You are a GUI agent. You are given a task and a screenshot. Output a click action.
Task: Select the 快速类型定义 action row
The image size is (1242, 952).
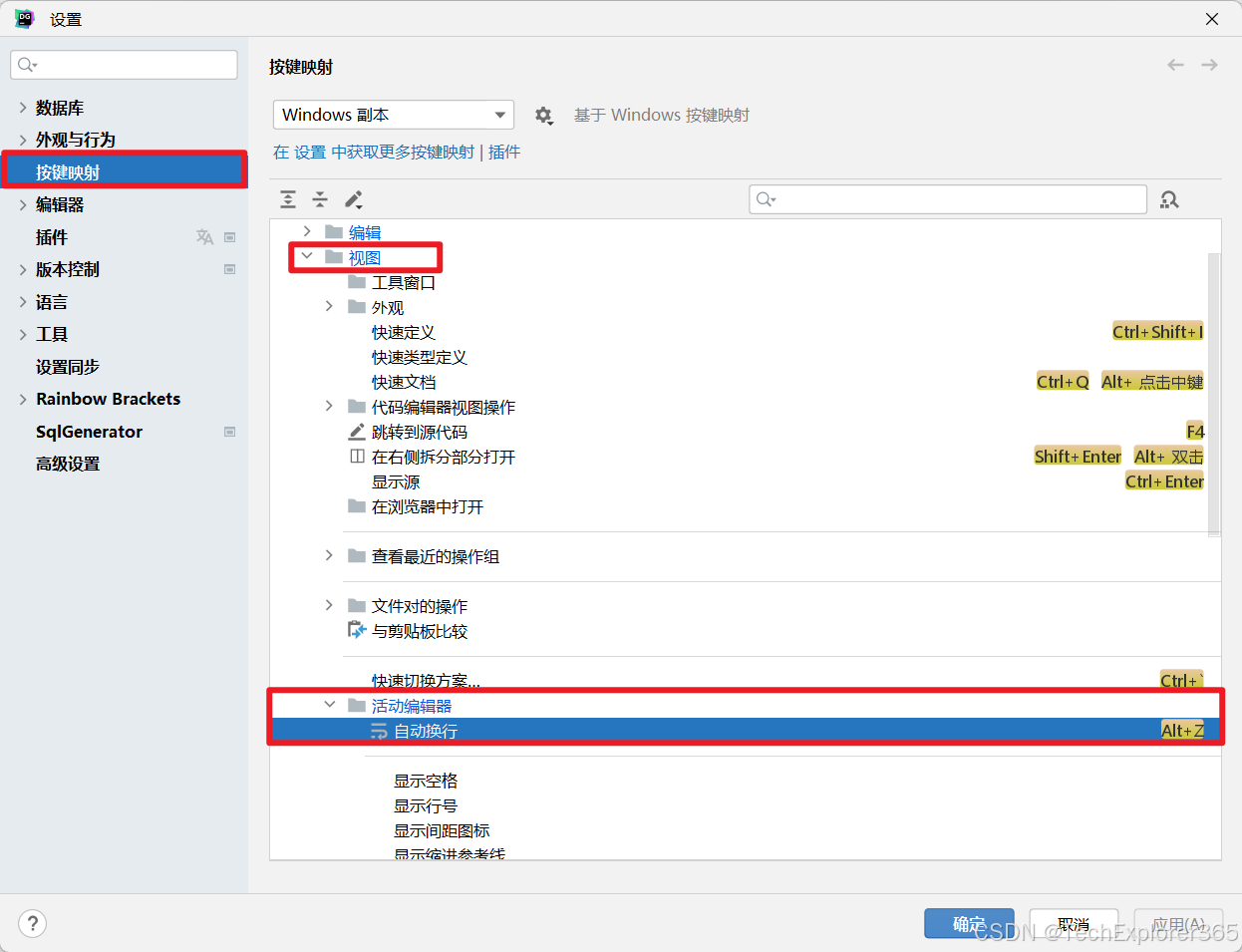[x=745, y=357]
